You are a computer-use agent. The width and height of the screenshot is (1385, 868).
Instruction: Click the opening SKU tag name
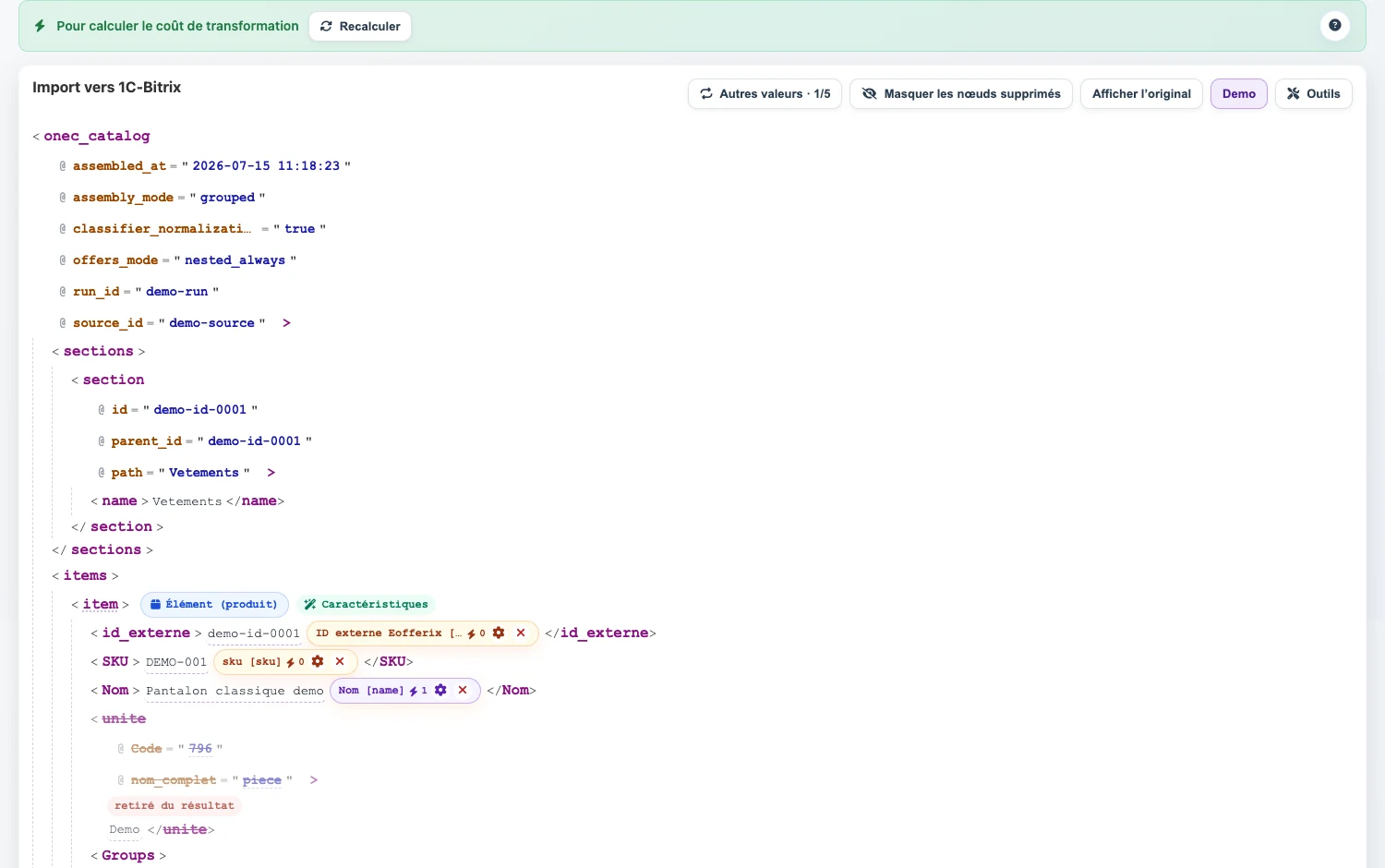(x=115, y=661)
